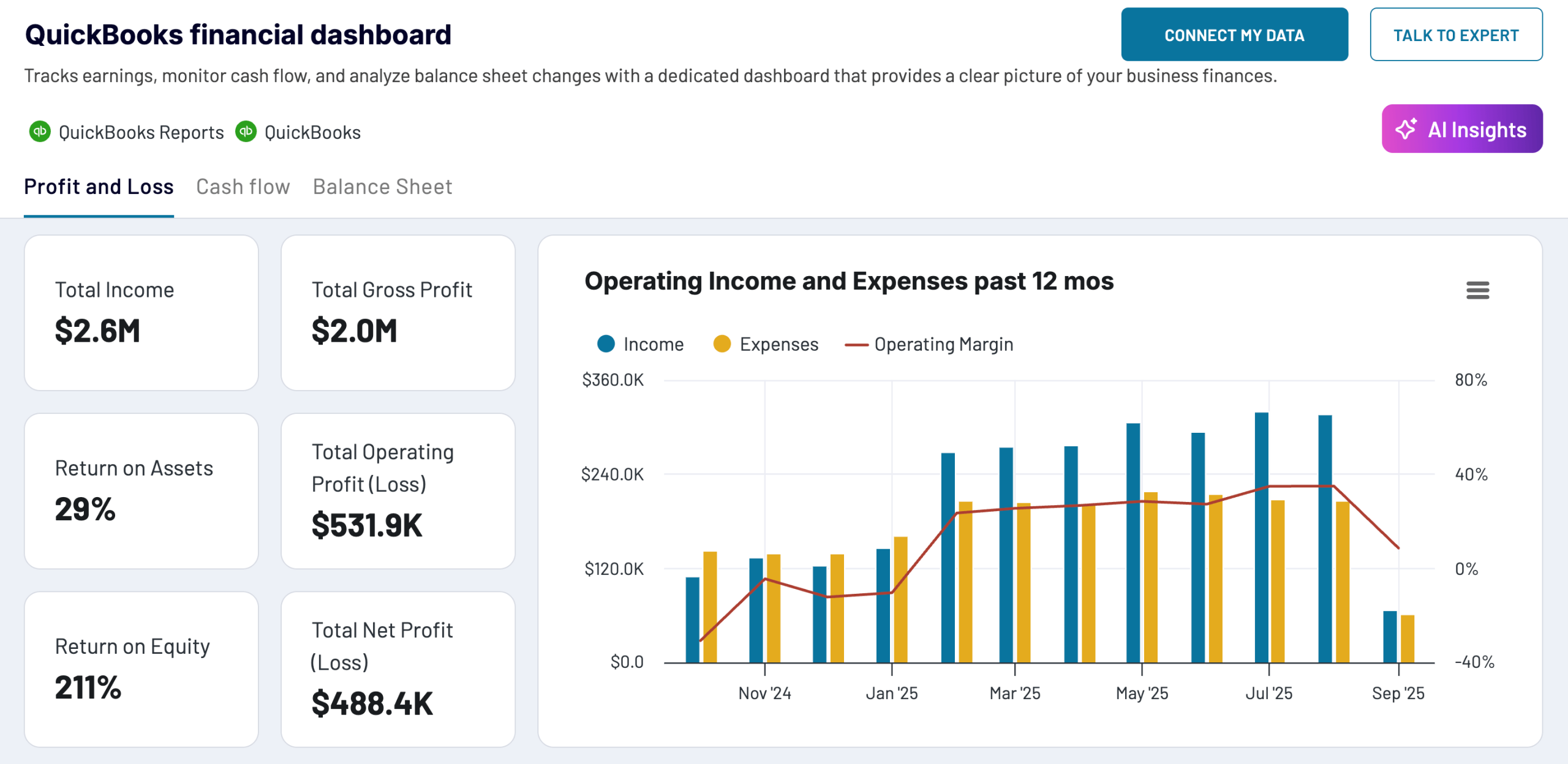This screenshot has height=764, width=1568.
Task: Select the Profit and Loss tab
Action: click(x=99, y=187)
